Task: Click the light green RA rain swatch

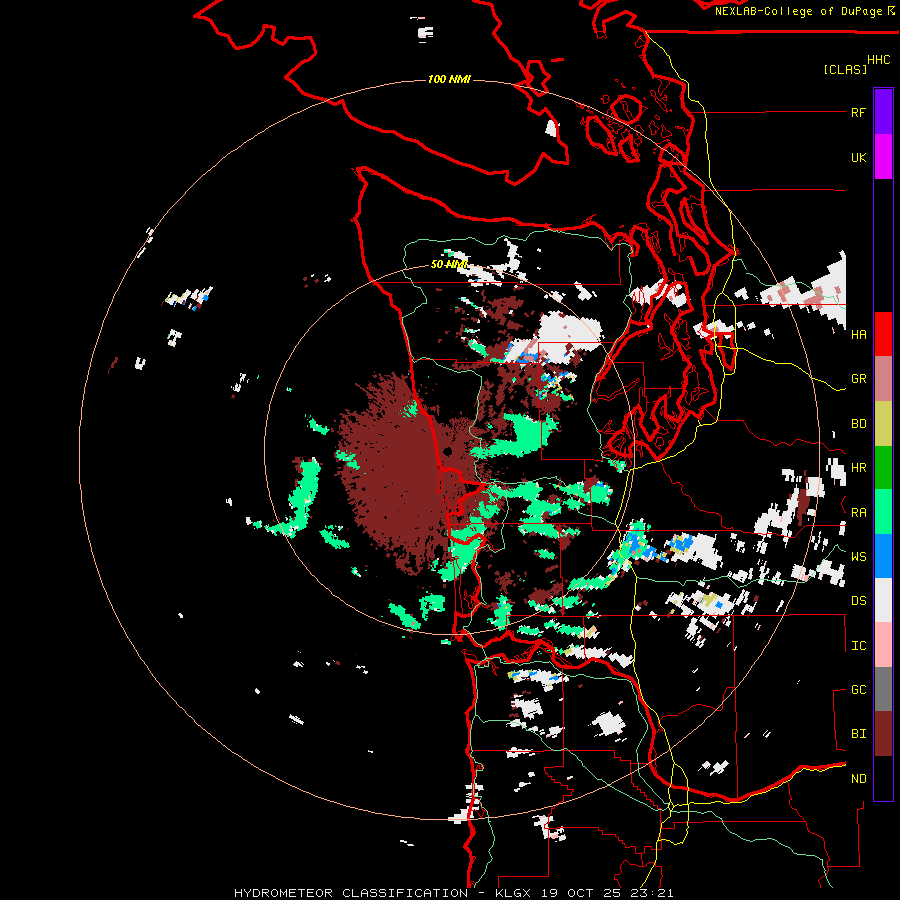Action: tap(883, 512)
